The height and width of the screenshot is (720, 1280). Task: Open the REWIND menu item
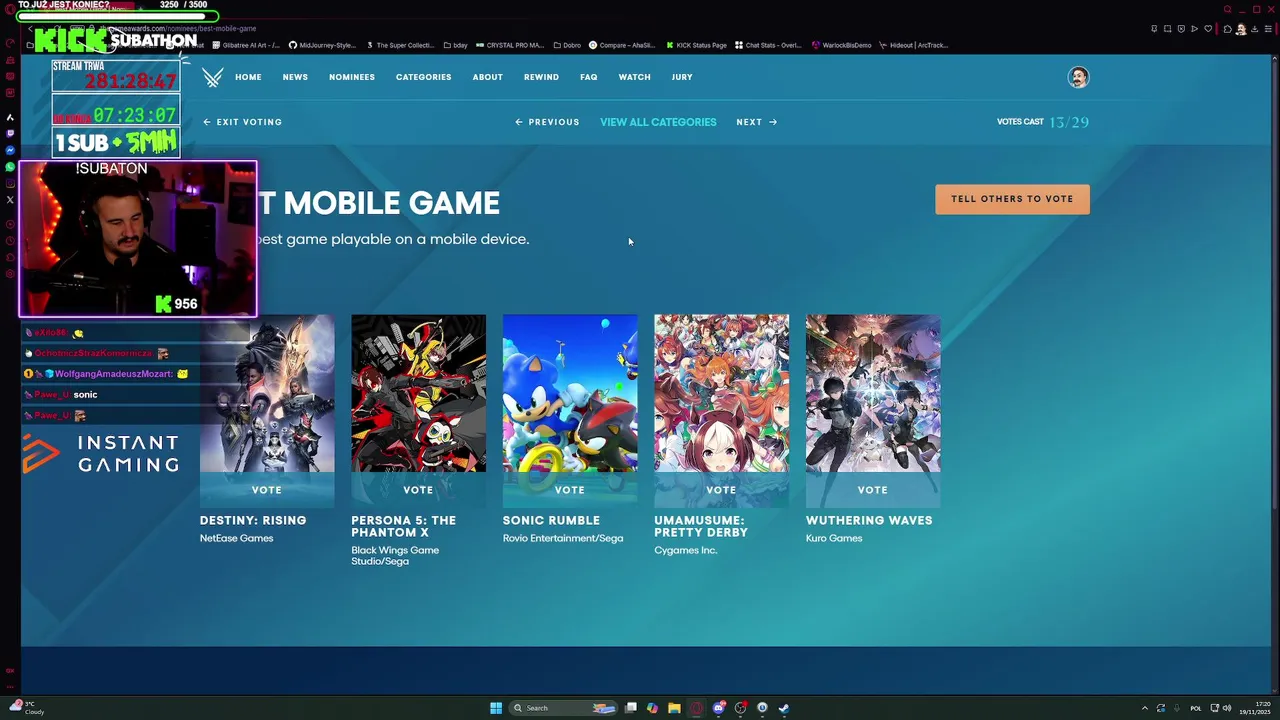pos(541,77)
